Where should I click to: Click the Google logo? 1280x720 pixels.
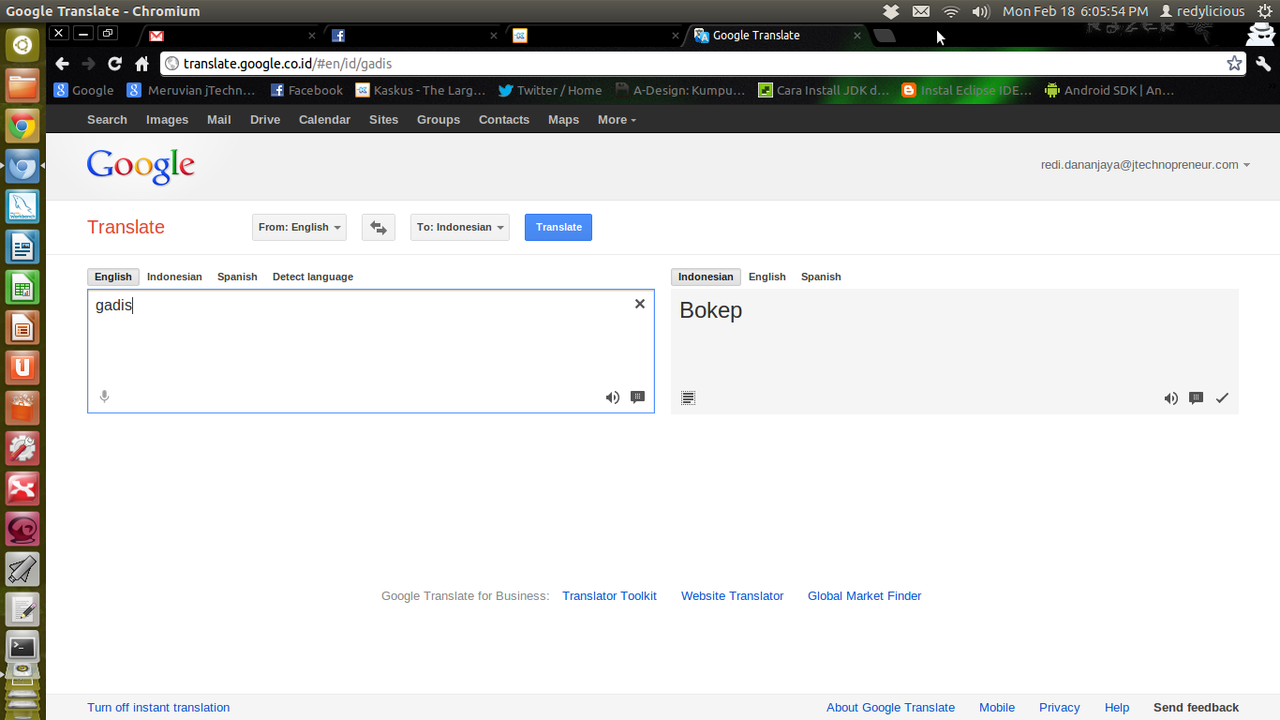pos(141,166)
